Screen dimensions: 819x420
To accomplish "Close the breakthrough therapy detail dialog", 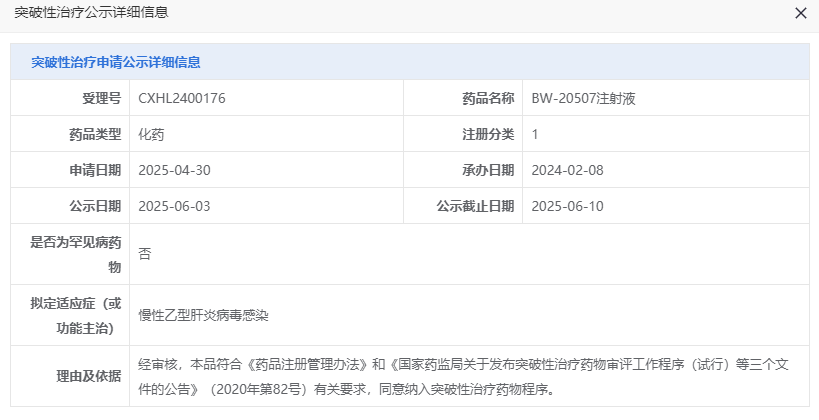I will [x=801, y=14].
